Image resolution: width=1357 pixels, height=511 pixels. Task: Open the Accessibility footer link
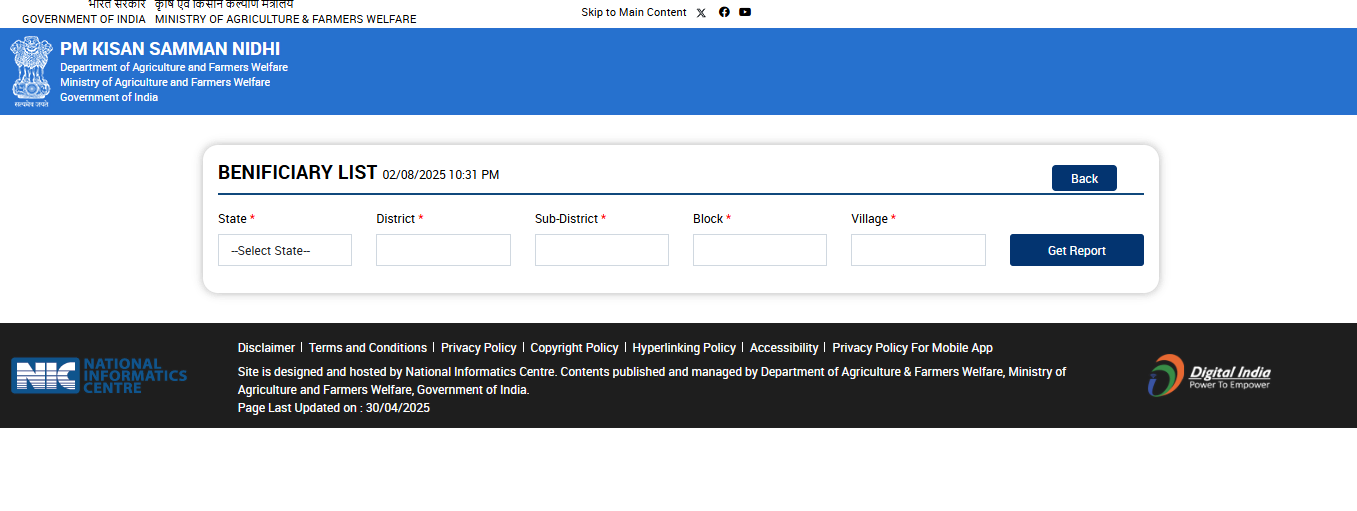click(x=784, y=348)
